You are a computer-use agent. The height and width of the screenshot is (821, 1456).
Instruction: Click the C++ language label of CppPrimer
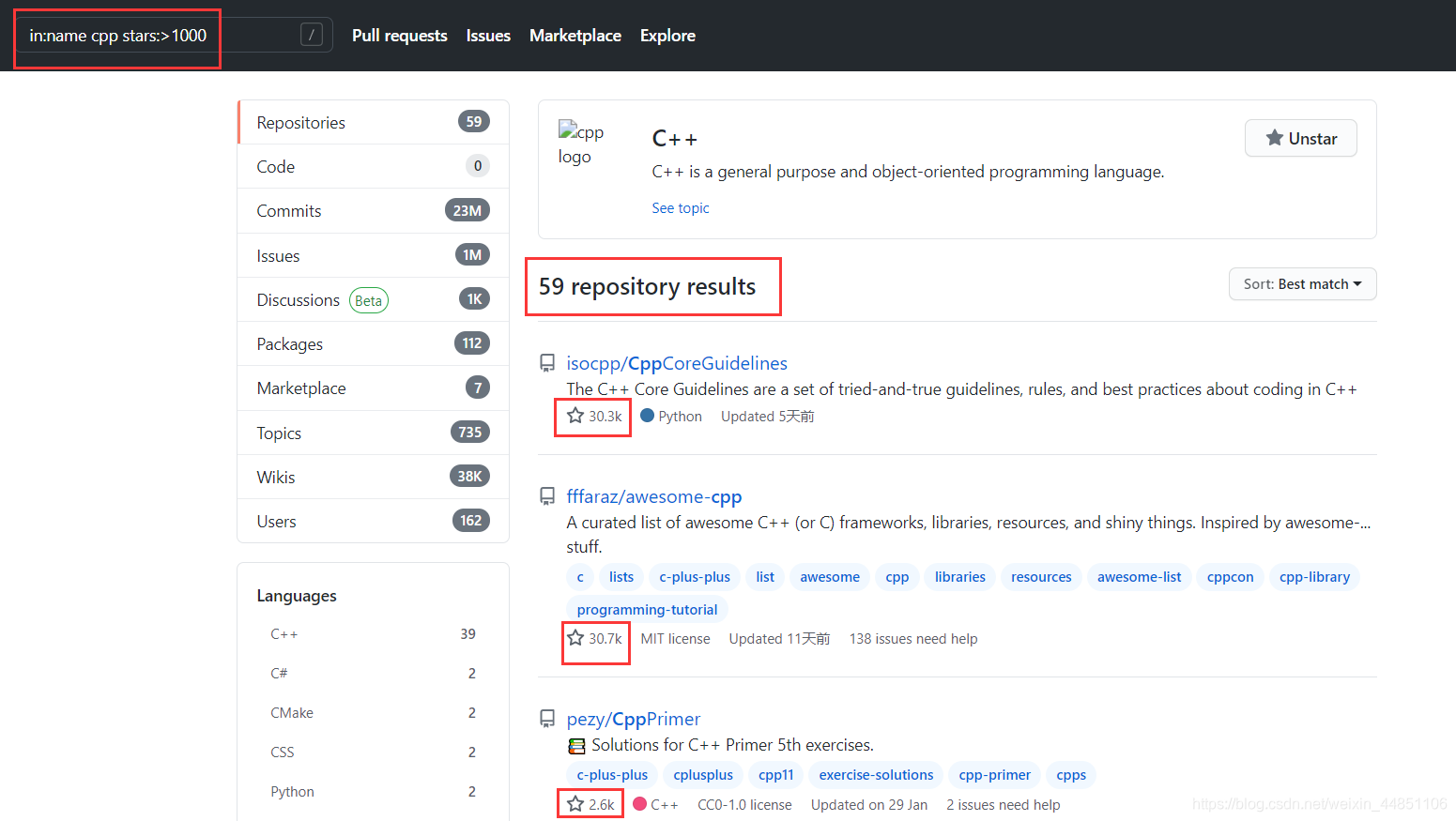pyautogui.click(x=655, y=804)
